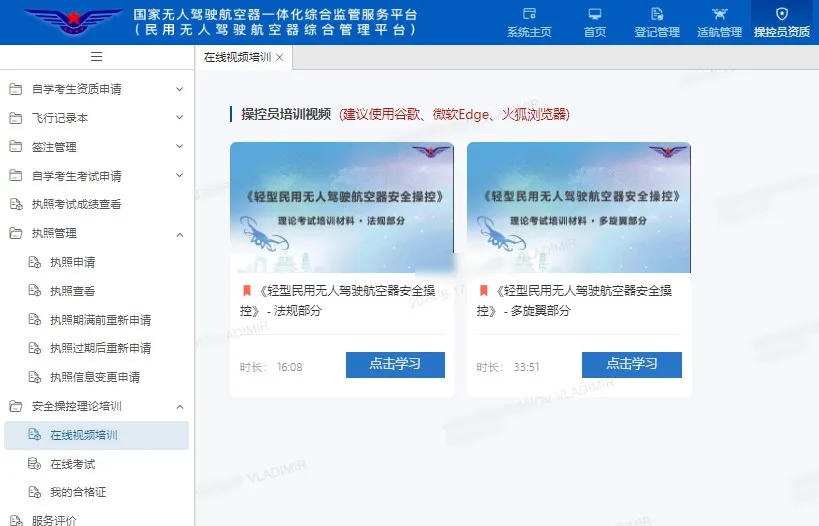Select 登记管理 document icon in the header
This screenshot has height=526, width=819.
657,14
